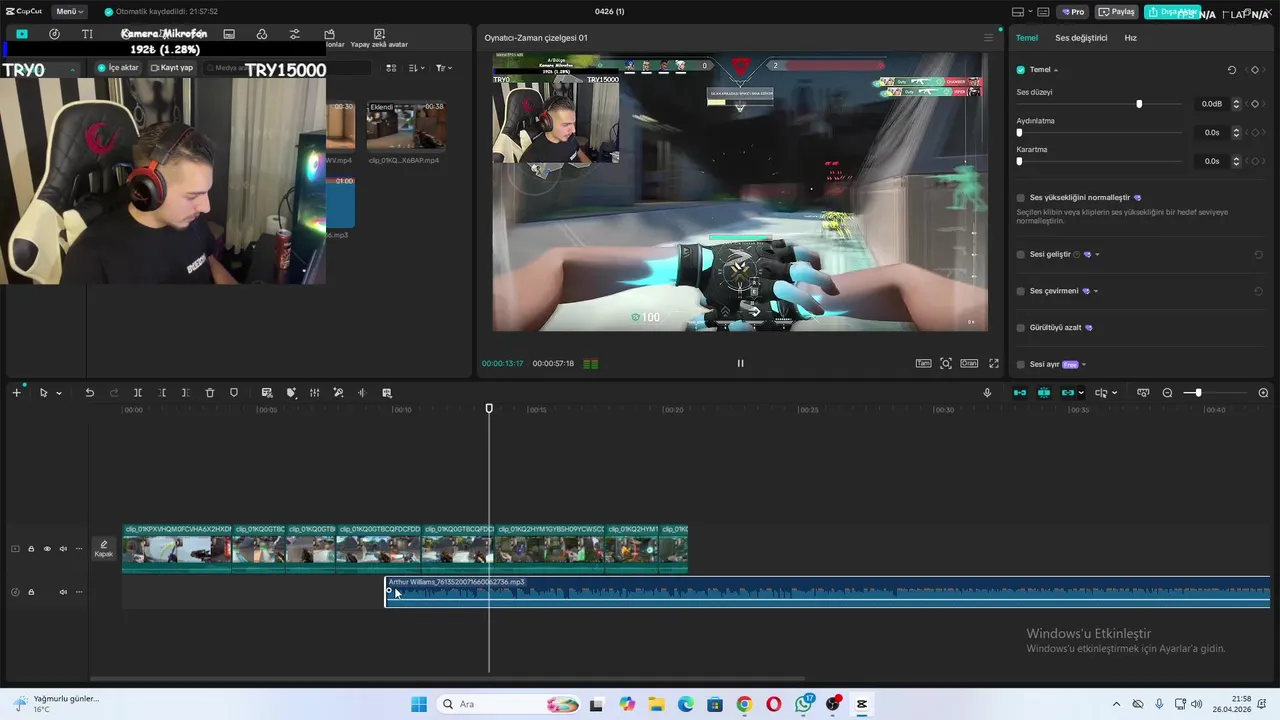The image size is (1280, 720).
Task: Enable Sesi geliştir checkbox
Action: [1021, 254]
